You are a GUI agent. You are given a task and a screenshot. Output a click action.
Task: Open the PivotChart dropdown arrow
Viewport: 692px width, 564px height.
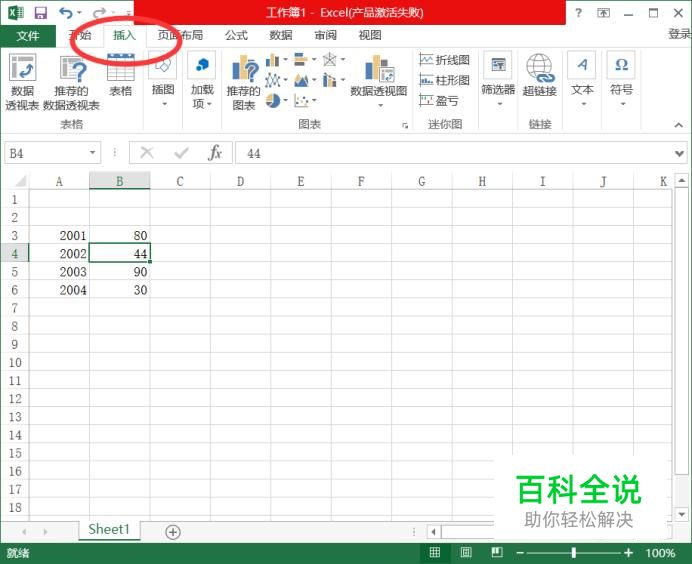380,106
